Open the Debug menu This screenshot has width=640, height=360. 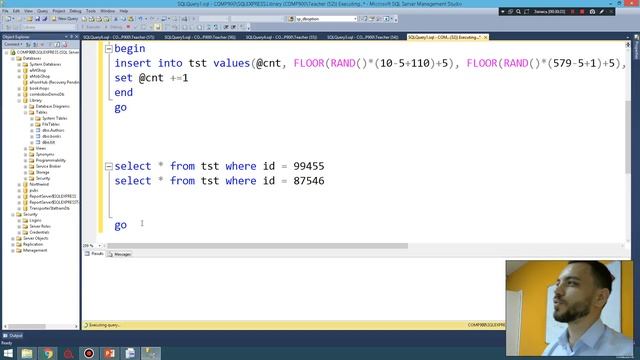tap(75, 11)
